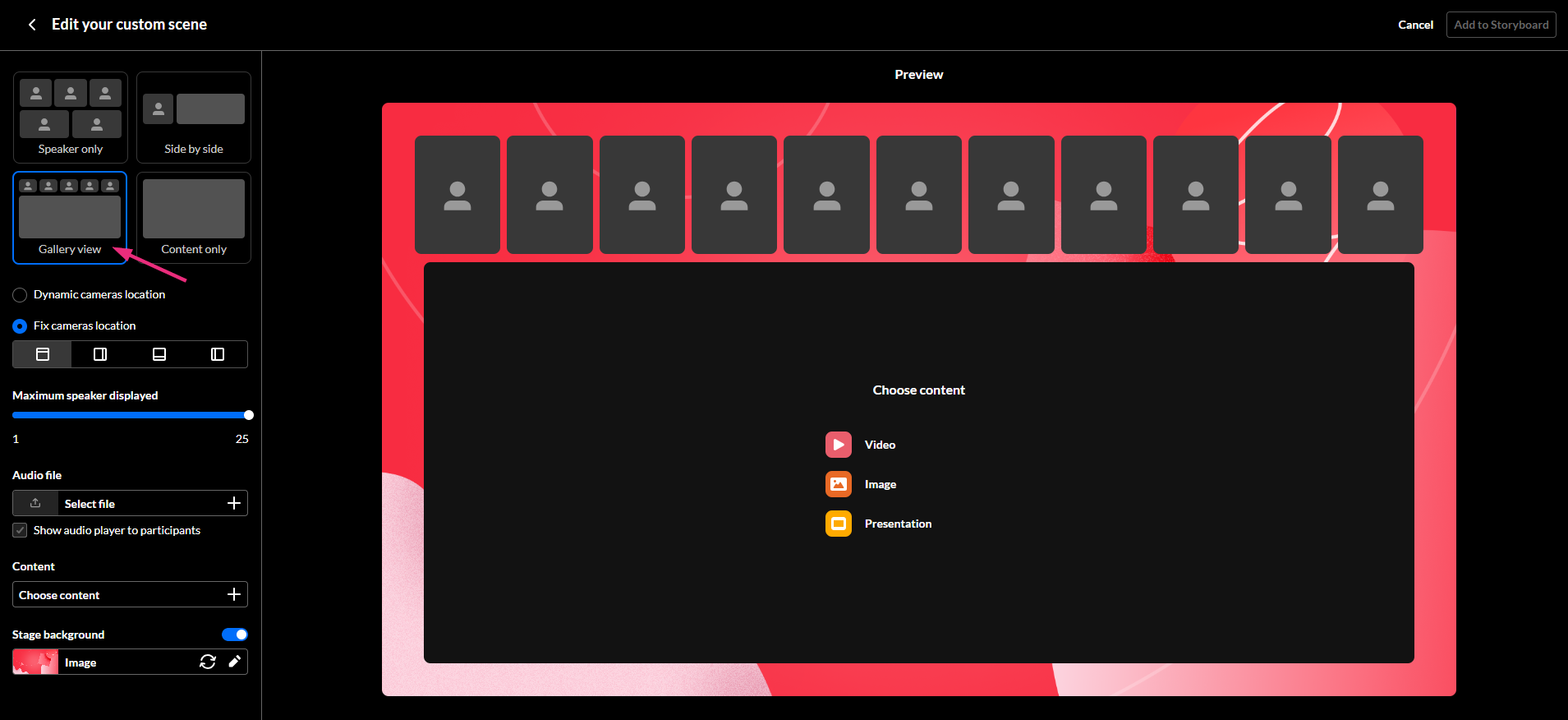Enable Dynamic cameras location option
The height and width of the screenshot is (720, 1568).
click(20, 295)
